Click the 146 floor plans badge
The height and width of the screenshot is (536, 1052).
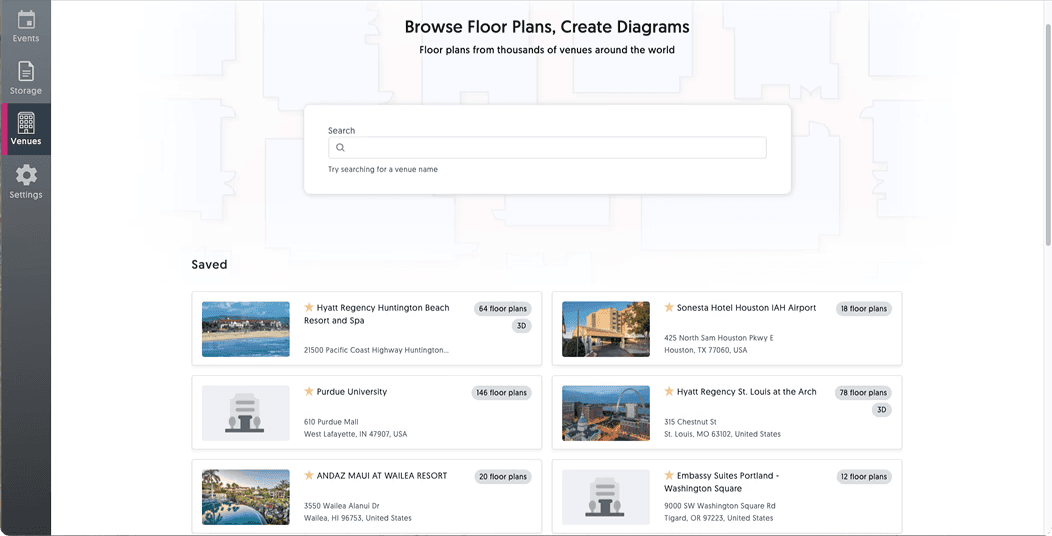tap(501, 392)
